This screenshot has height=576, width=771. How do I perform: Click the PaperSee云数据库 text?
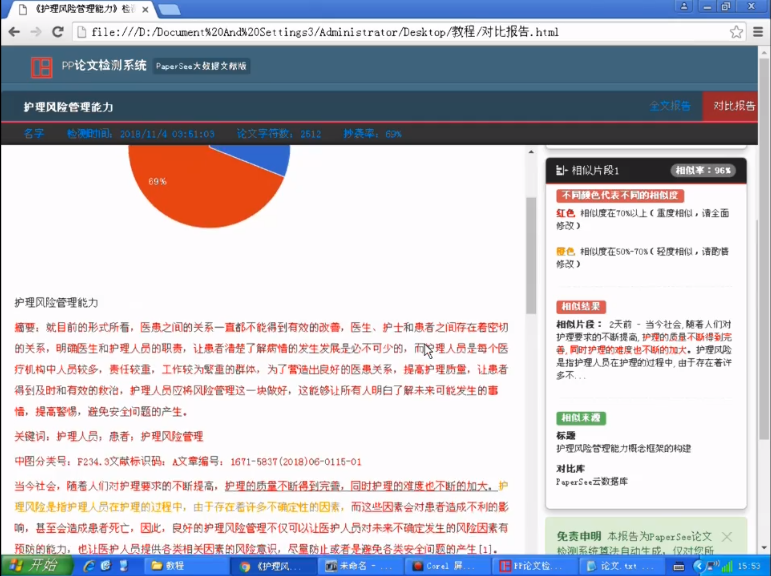[592, 482]
